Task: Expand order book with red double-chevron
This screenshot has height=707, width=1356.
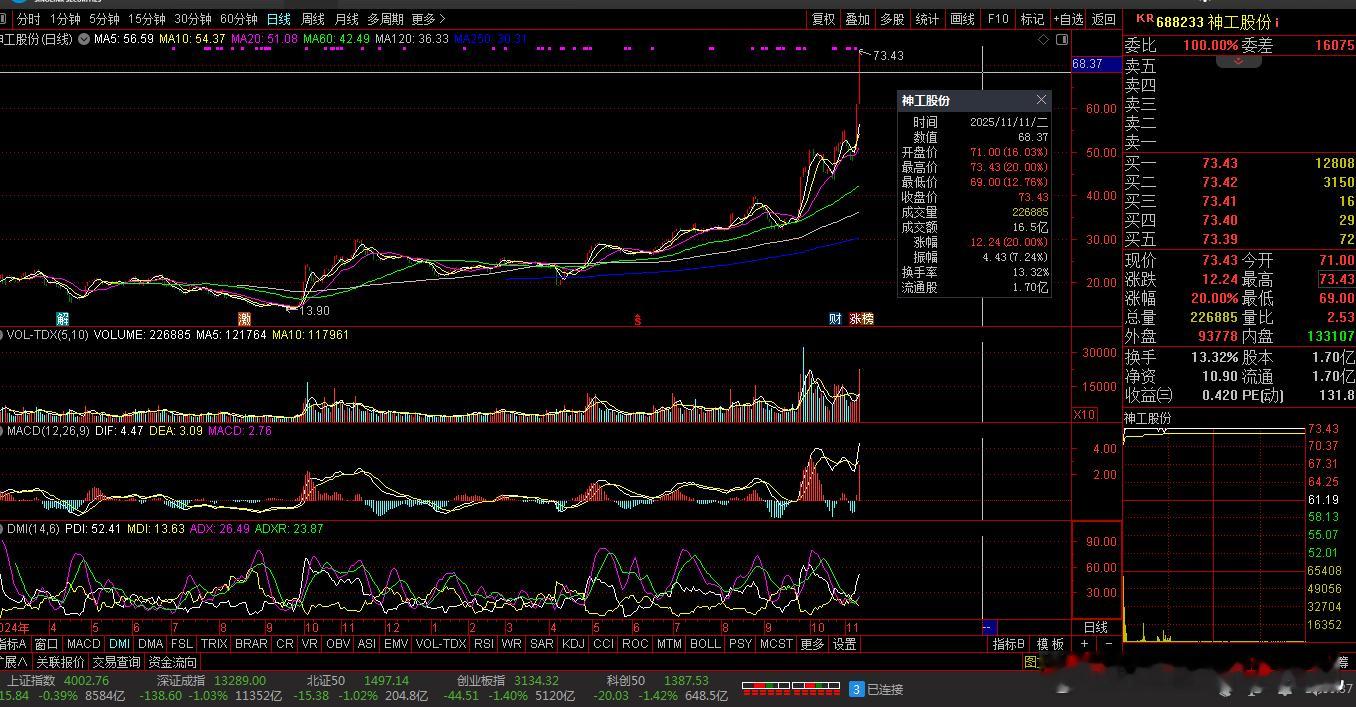Action: pyautogui.click(x=1238, y=61)
